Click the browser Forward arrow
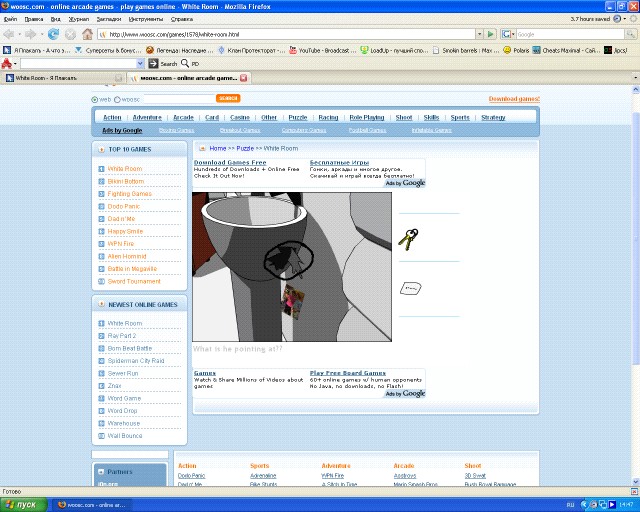Screen dimensions: 640x512 (x=30, y=34)
